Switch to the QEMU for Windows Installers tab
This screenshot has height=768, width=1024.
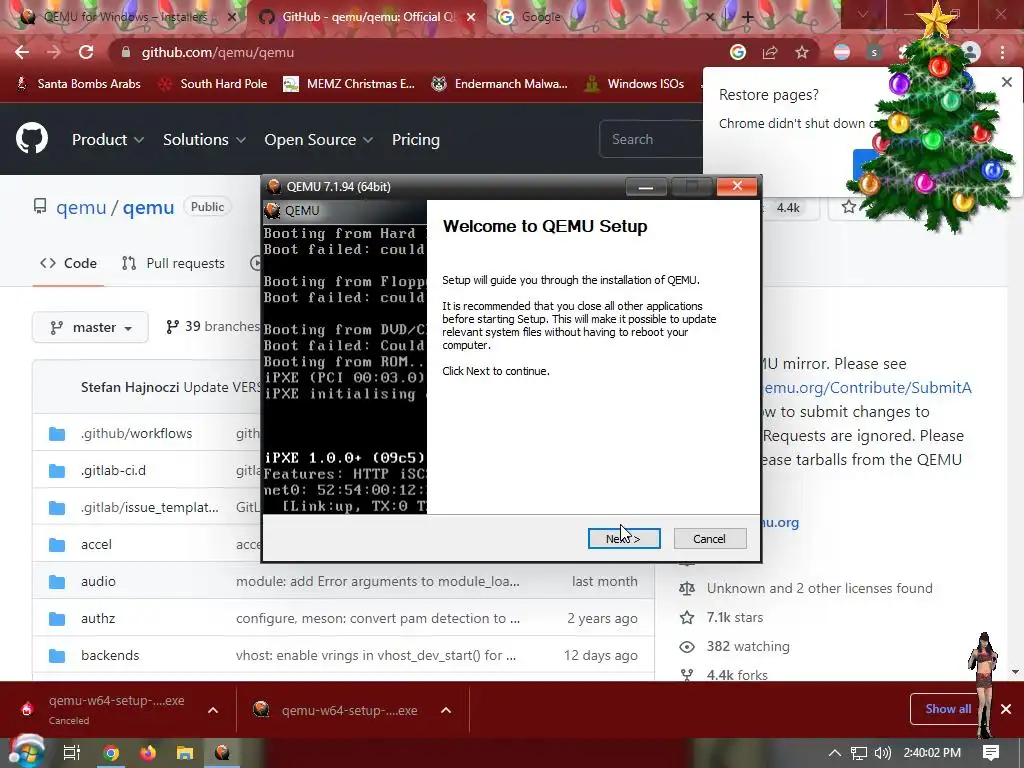[124, 17]
